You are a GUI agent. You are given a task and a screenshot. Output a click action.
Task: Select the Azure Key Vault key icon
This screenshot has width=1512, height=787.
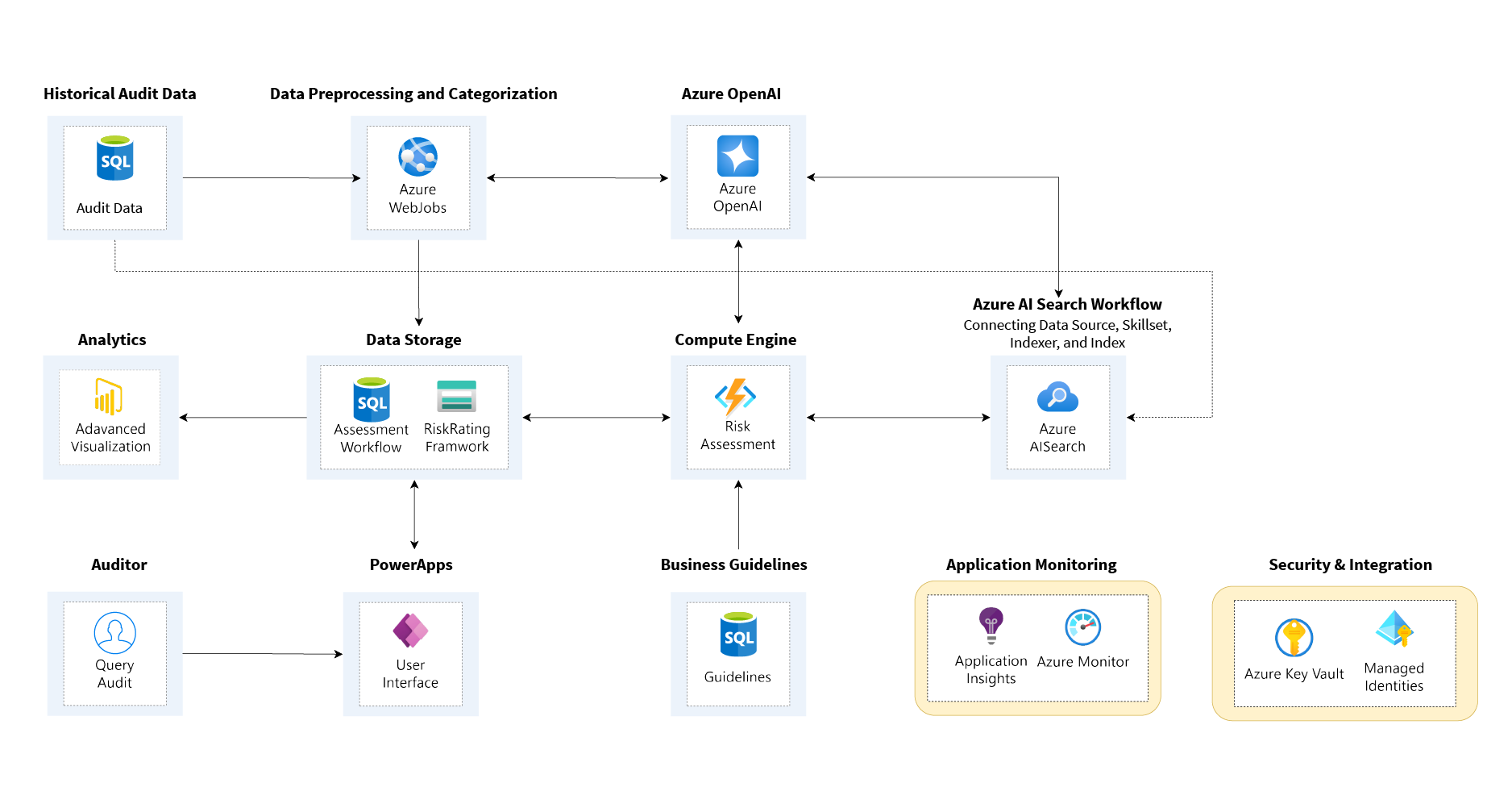tap(1294, 638)
